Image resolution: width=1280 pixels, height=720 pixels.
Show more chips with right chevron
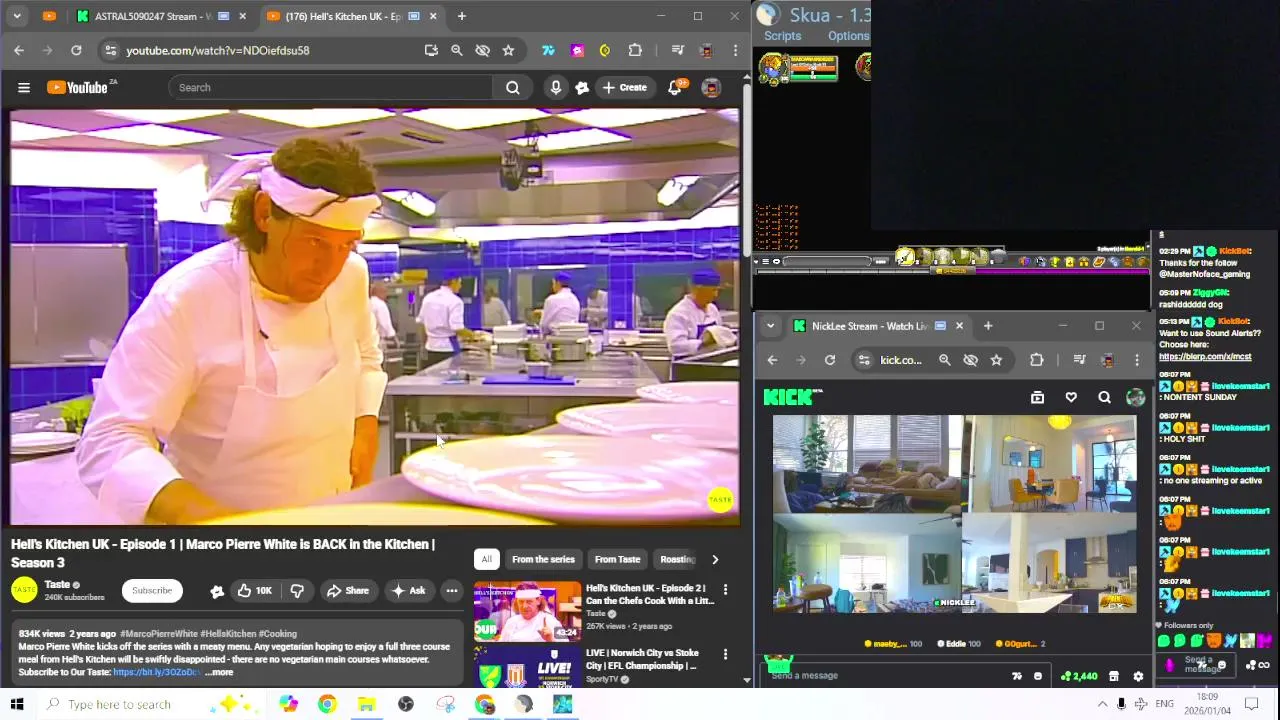(714, 559)
